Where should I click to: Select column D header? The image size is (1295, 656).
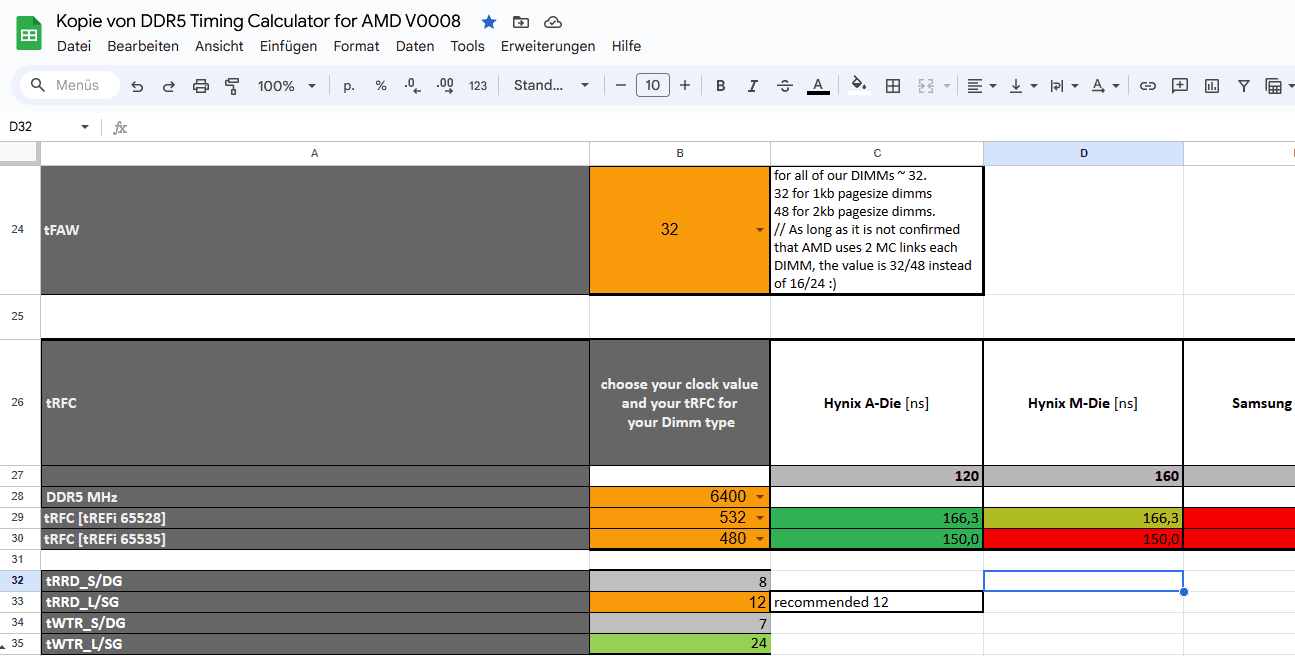[x=1083, y=153]
